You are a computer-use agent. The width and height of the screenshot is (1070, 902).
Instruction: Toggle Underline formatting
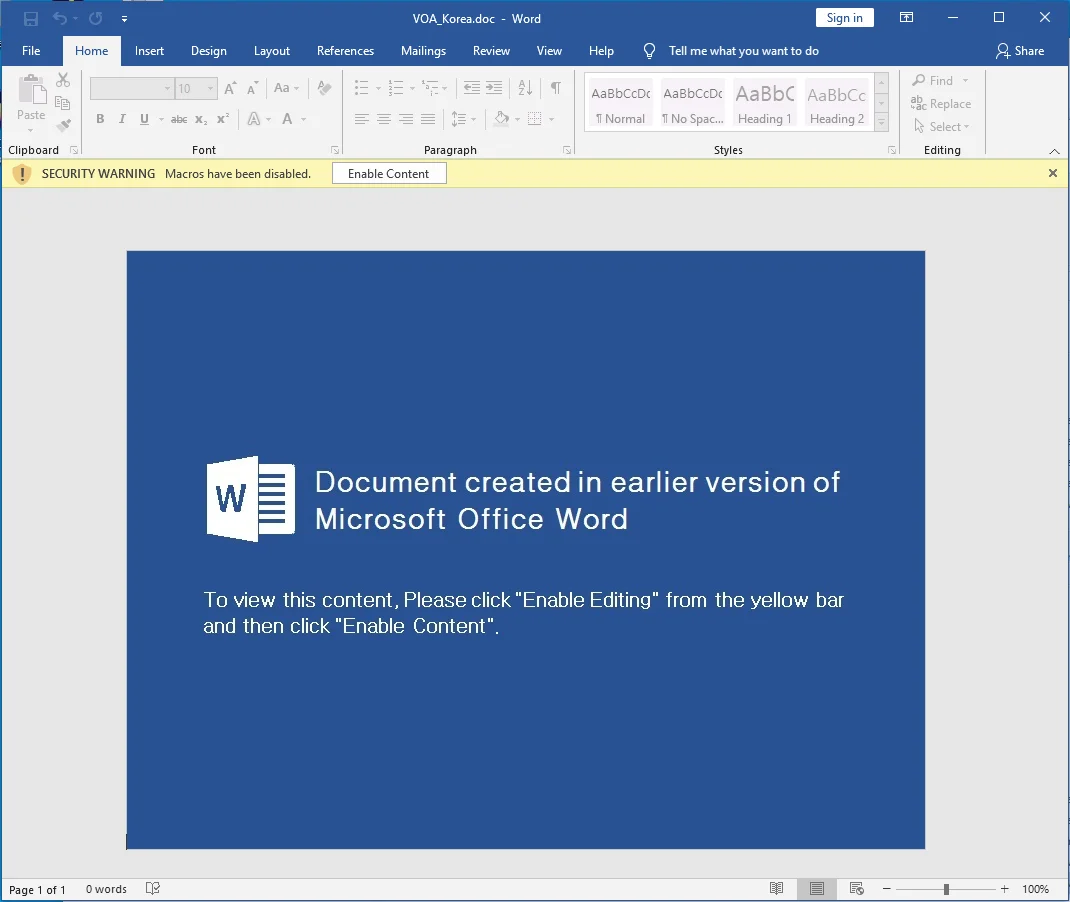(x=144, y=119)
